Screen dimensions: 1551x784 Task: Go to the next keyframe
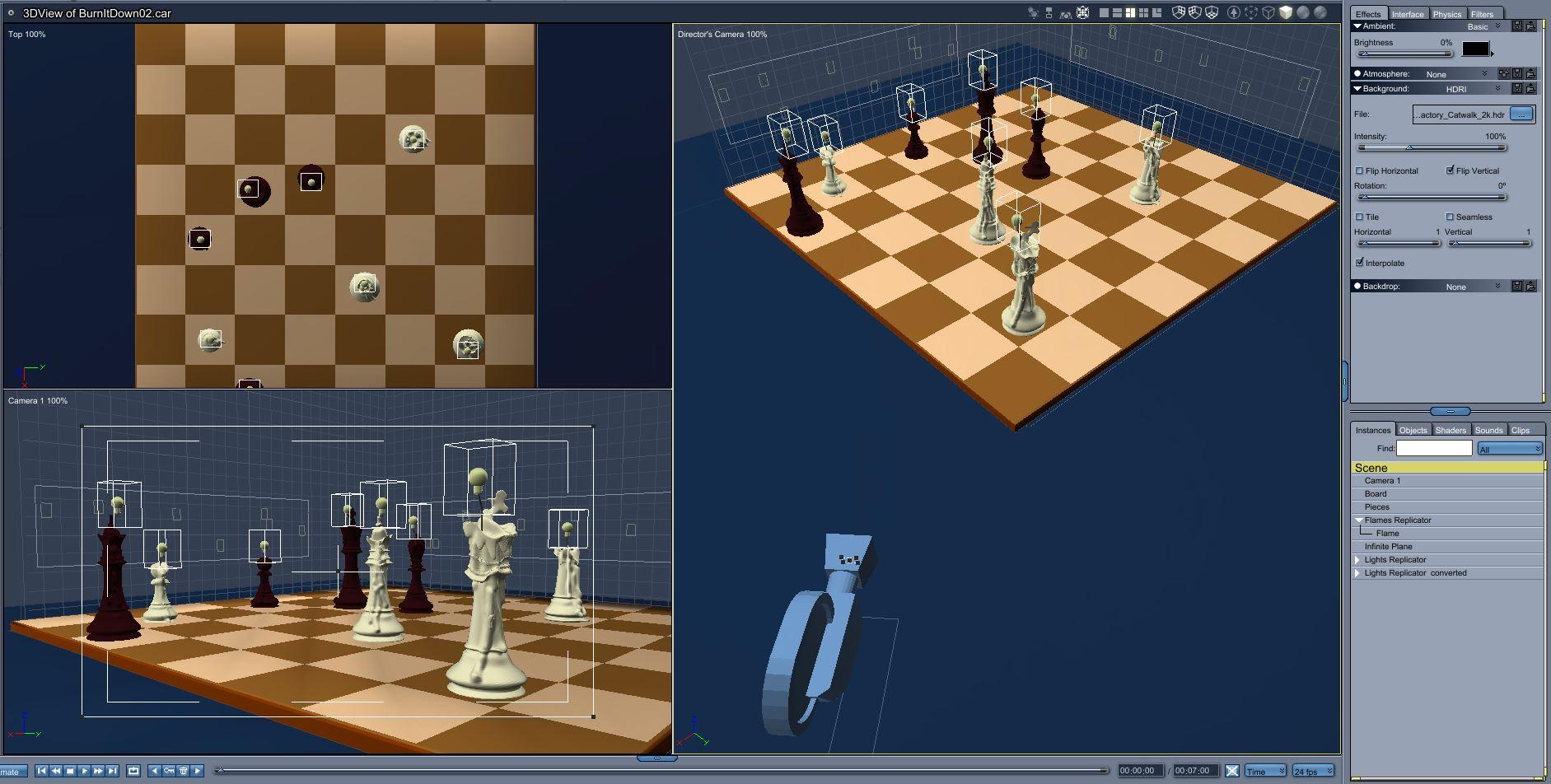coord(197,771)
